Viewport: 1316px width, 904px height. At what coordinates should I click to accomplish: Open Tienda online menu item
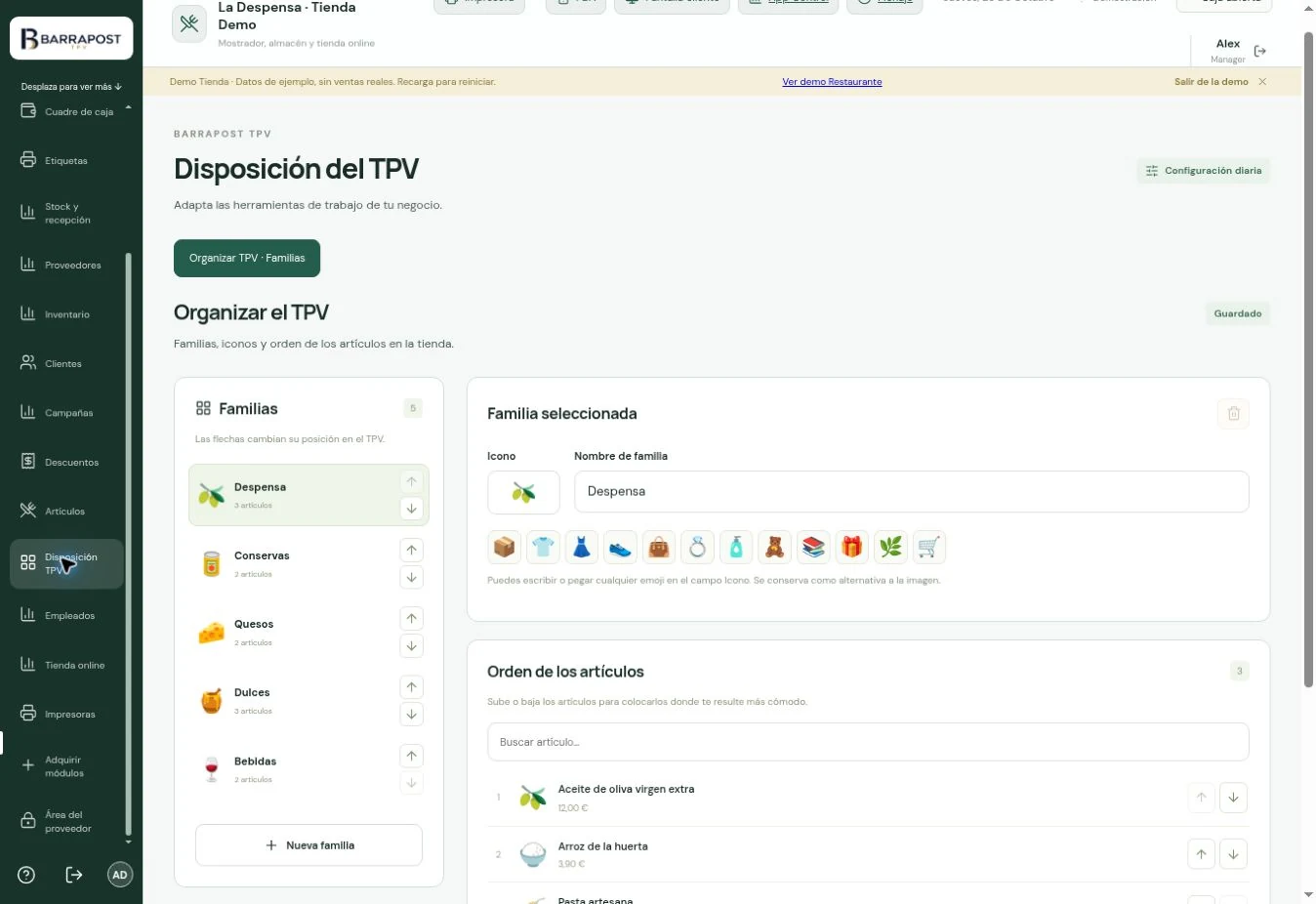point(66,665)
